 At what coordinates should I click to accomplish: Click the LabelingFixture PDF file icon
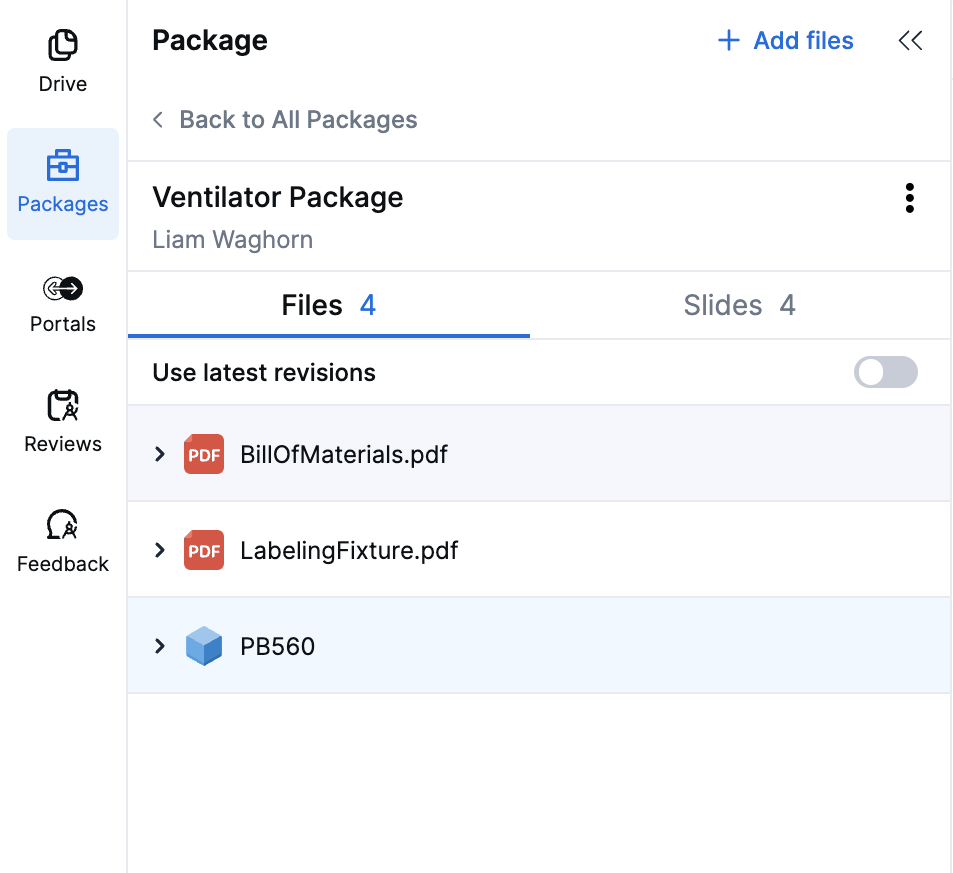coord(204,550)
